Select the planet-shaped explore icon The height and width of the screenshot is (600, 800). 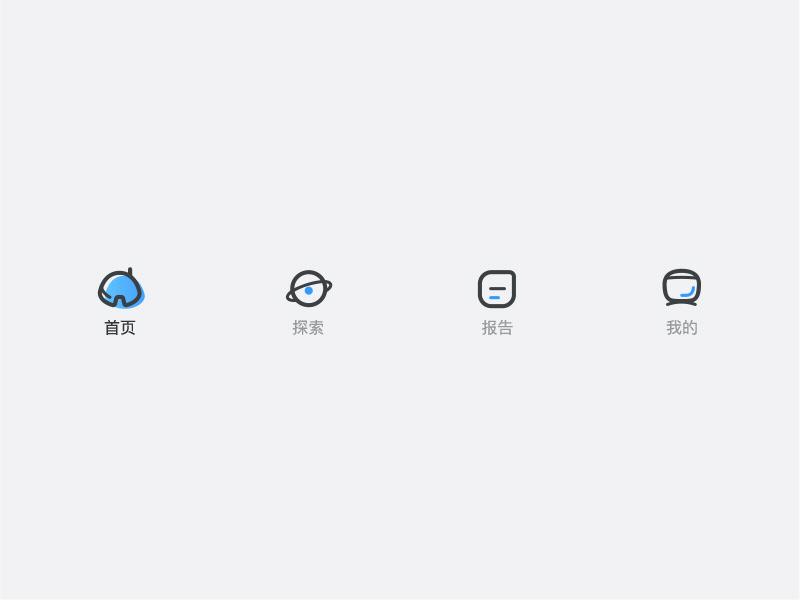click(x=309, y=289)
